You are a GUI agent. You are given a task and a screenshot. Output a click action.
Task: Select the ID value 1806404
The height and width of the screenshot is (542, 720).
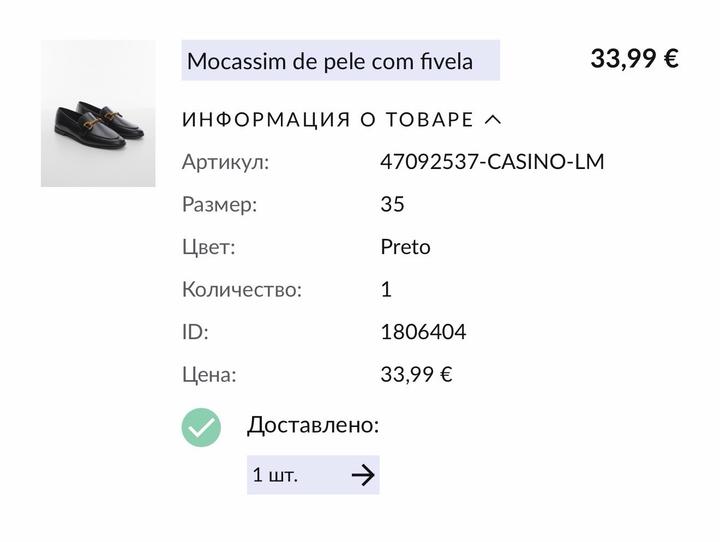coord(423,332)
